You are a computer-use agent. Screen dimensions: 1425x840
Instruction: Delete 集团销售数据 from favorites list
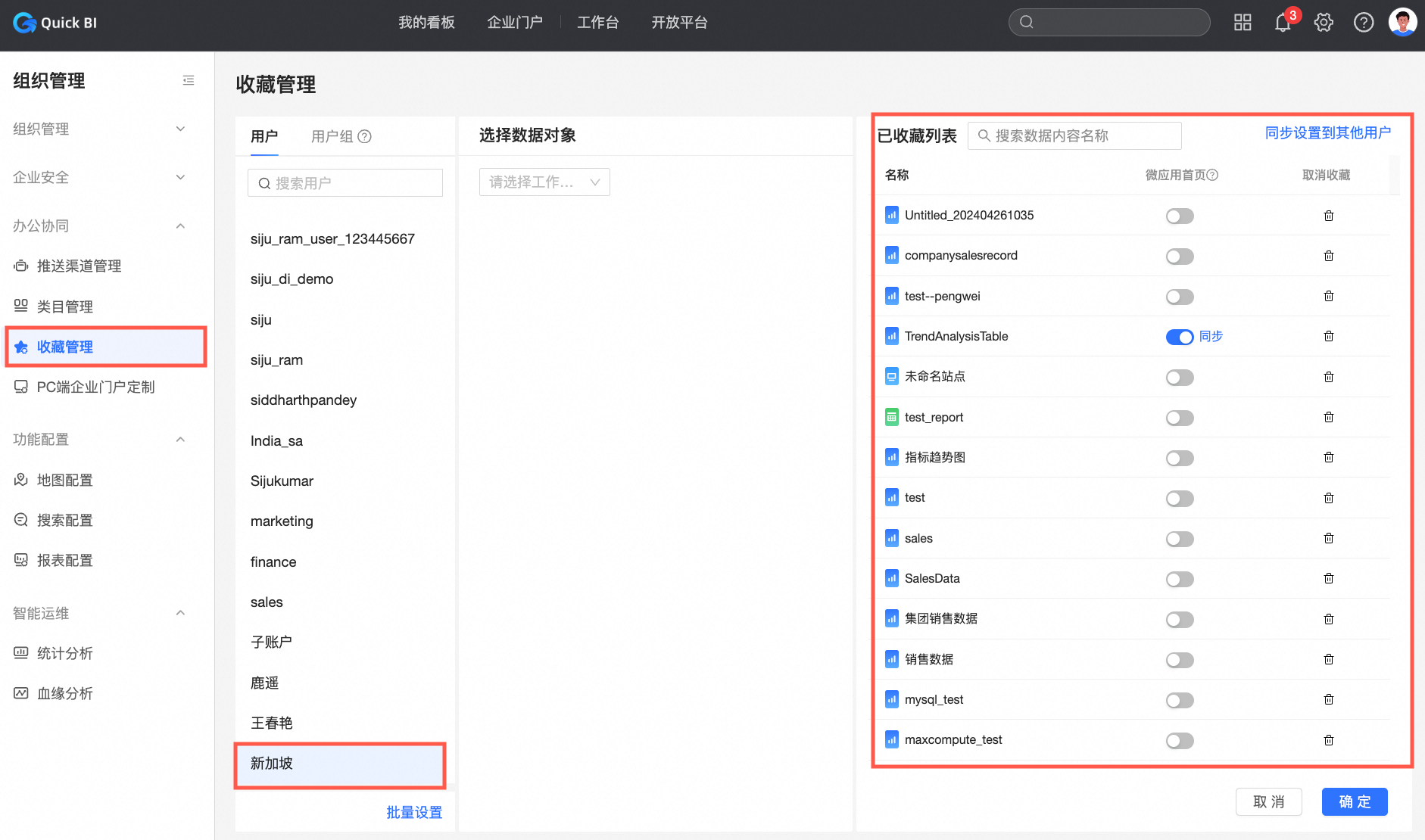1329,619
